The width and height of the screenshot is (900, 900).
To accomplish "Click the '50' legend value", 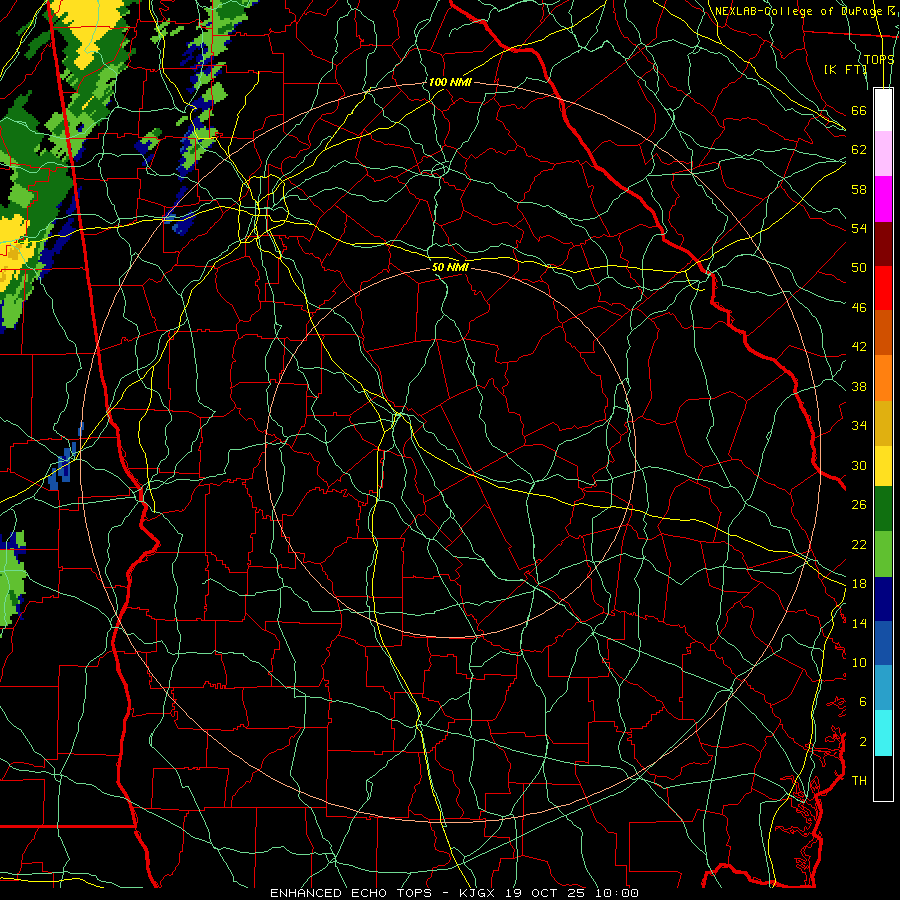I will click(859, 268).
